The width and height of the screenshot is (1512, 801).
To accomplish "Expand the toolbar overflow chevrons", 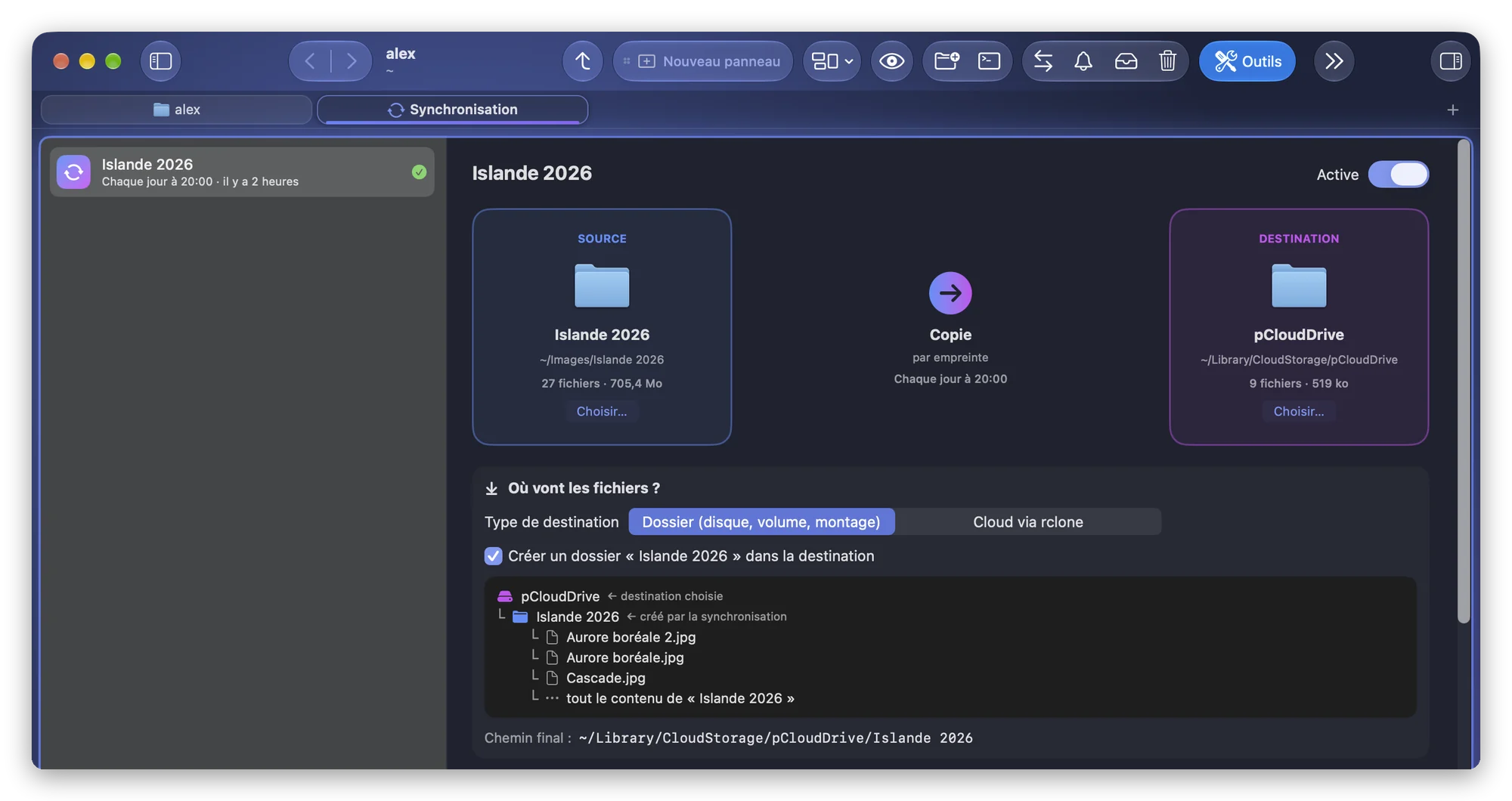I will click(x=1334, y=61).
